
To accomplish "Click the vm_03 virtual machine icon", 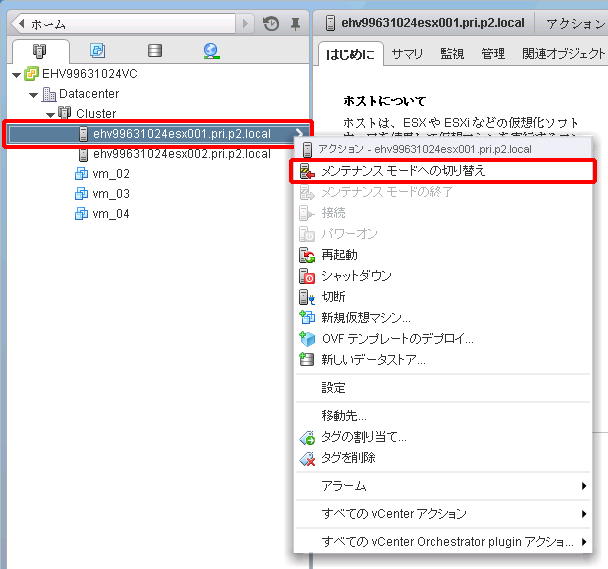I will tap(81, 194).
